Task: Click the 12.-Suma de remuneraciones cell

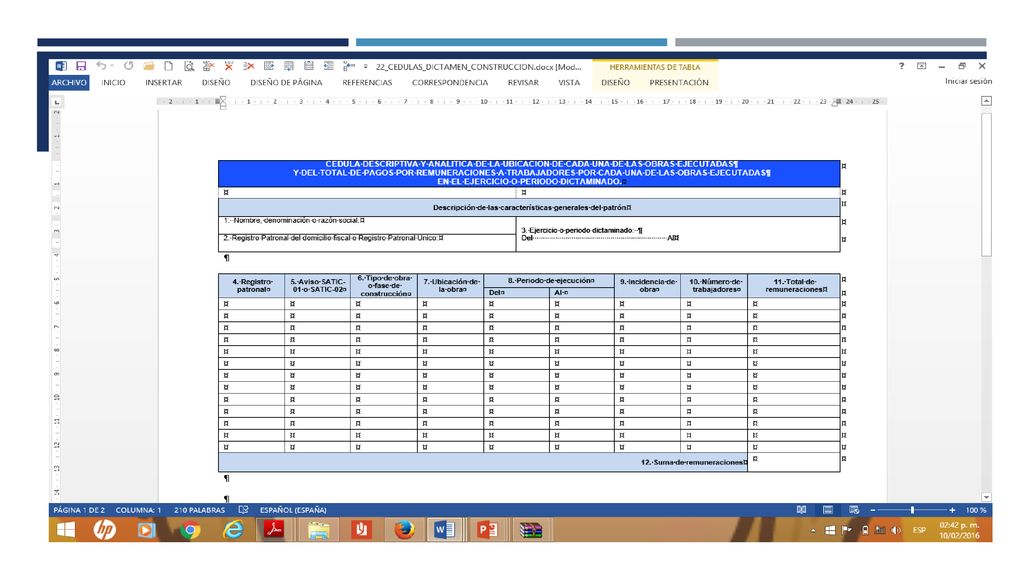Action: coord(483,462)
